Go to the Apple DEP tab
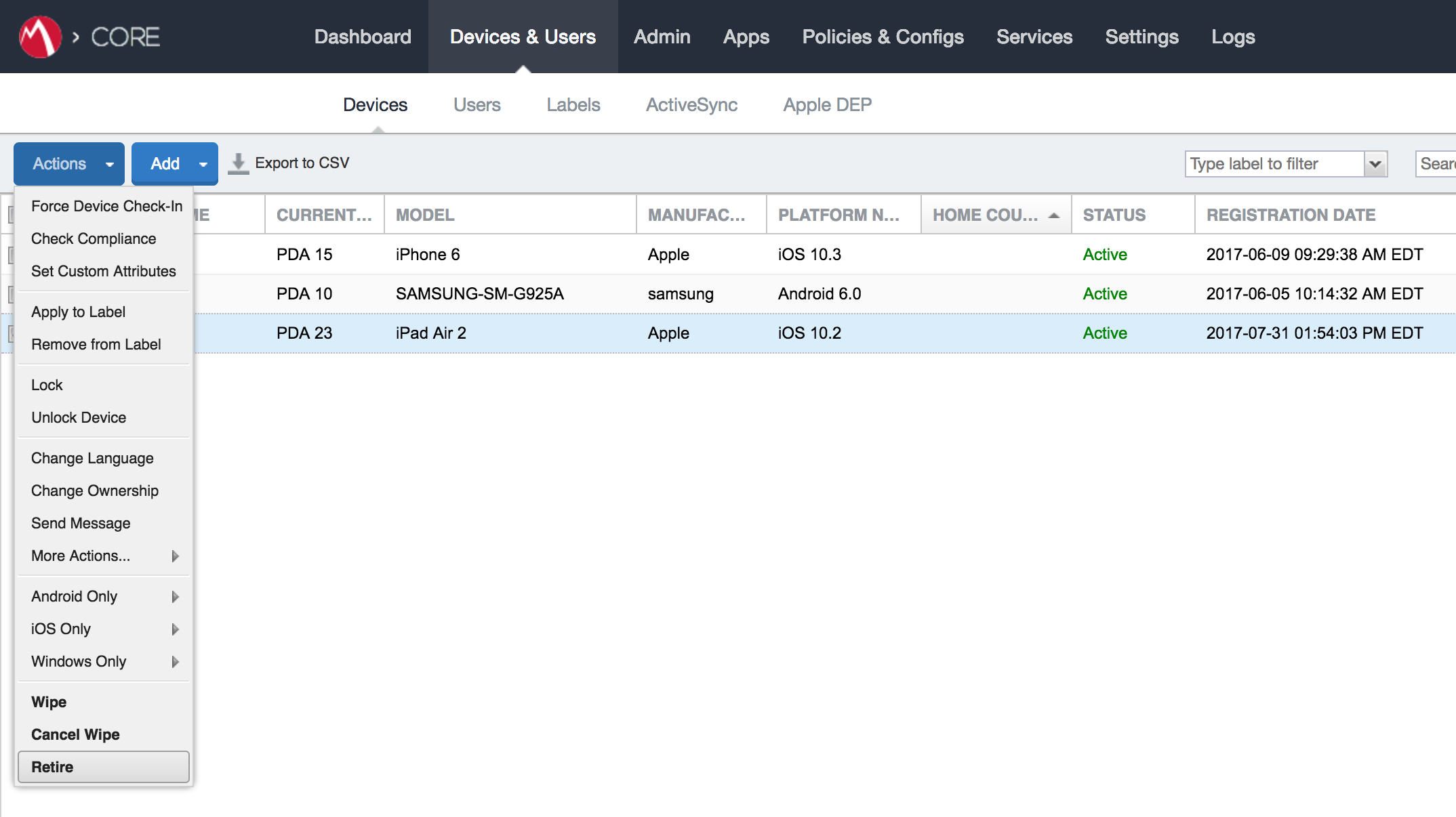 827,105
